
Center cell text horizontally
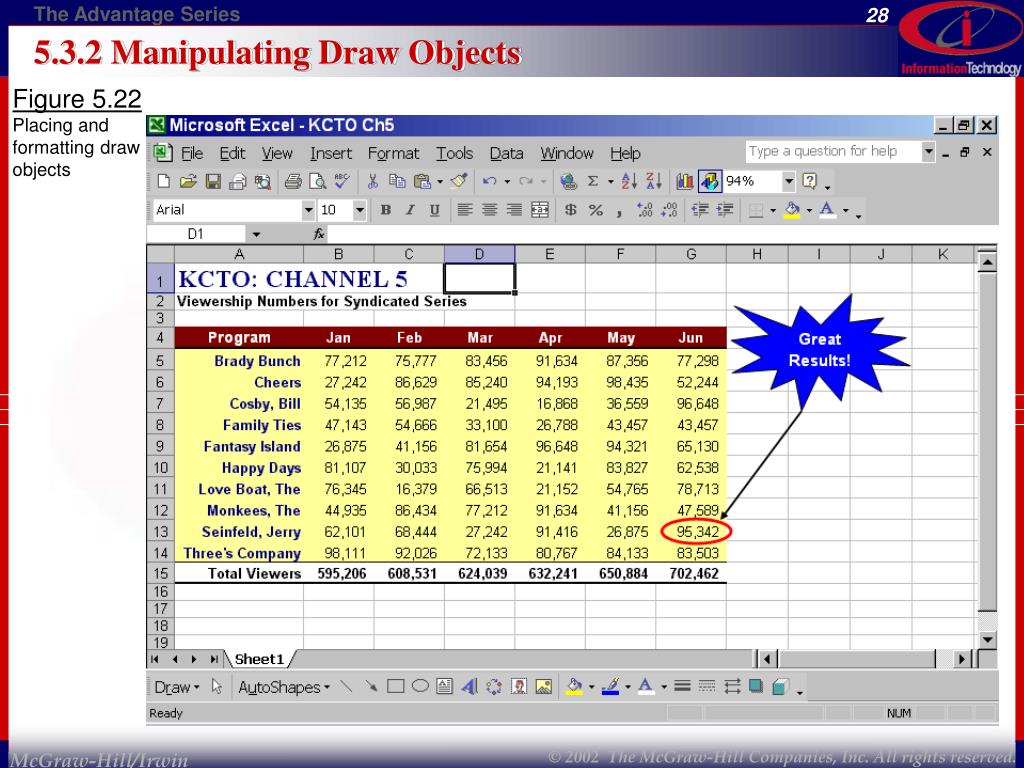tap(489, 210)
